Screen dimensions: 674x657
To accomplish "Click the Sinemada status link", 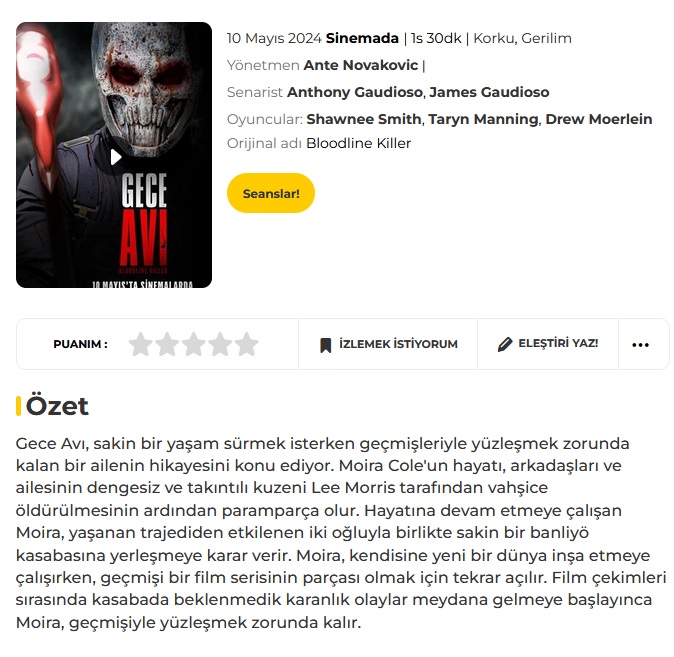I will (362, 38).
